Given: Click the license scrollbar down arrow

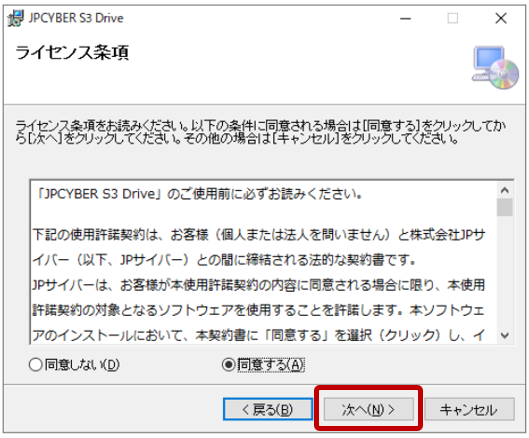Looking at the screenshot, I should tap(505, 335).
